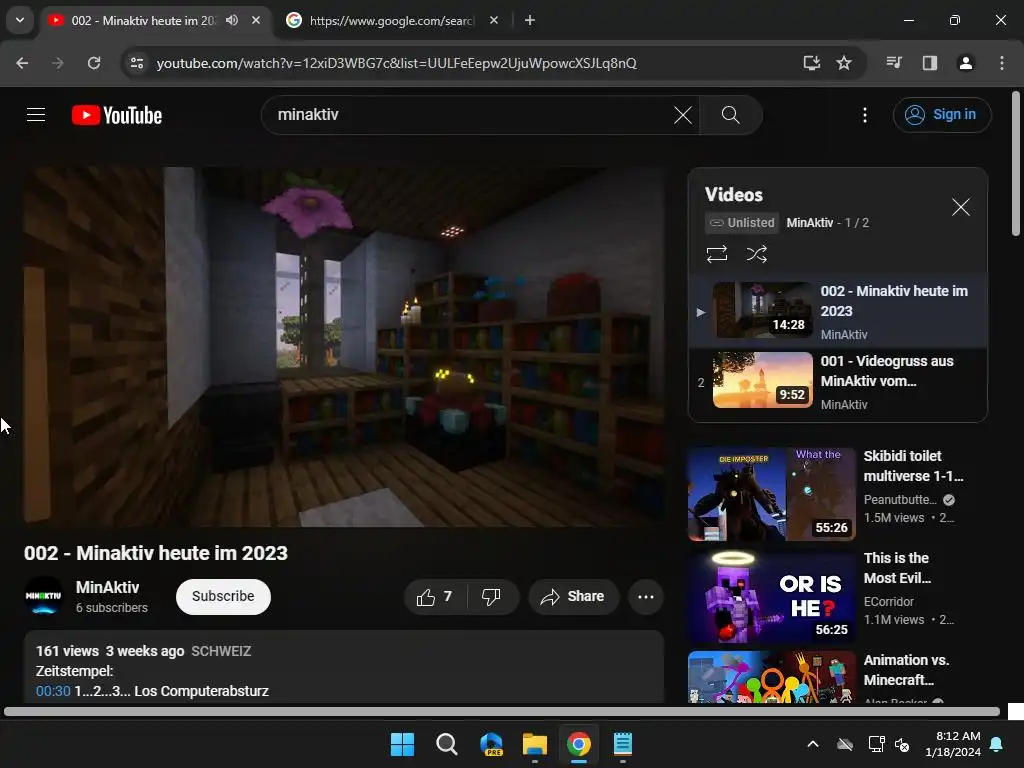The width and height of the screenshot is (1024, 768).
Task: Close the Videos playlist panel
Action: pos(961,208)
